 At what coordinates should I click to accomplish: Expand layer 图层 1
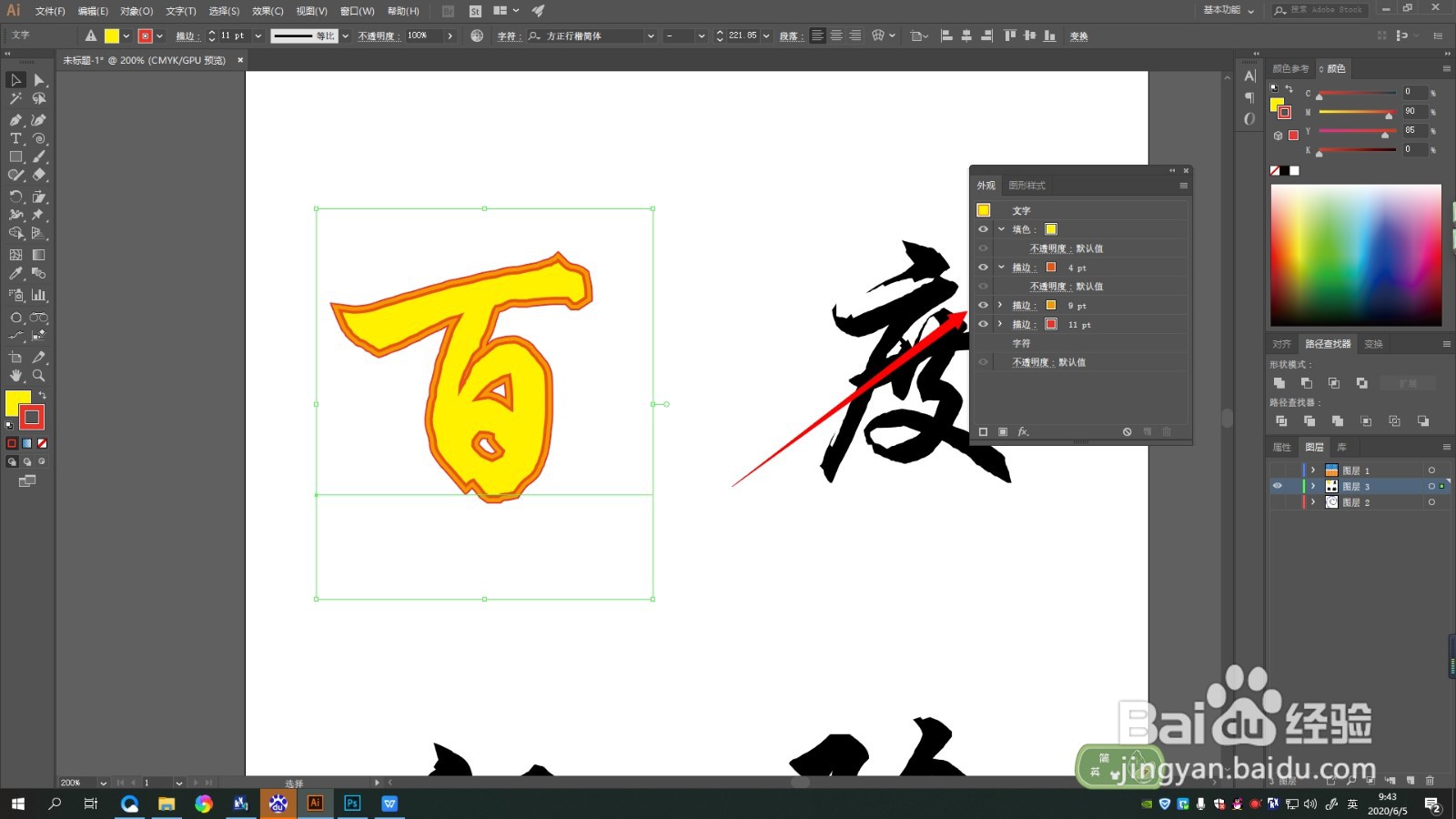pyautogui.click(x=1313, y=470)
